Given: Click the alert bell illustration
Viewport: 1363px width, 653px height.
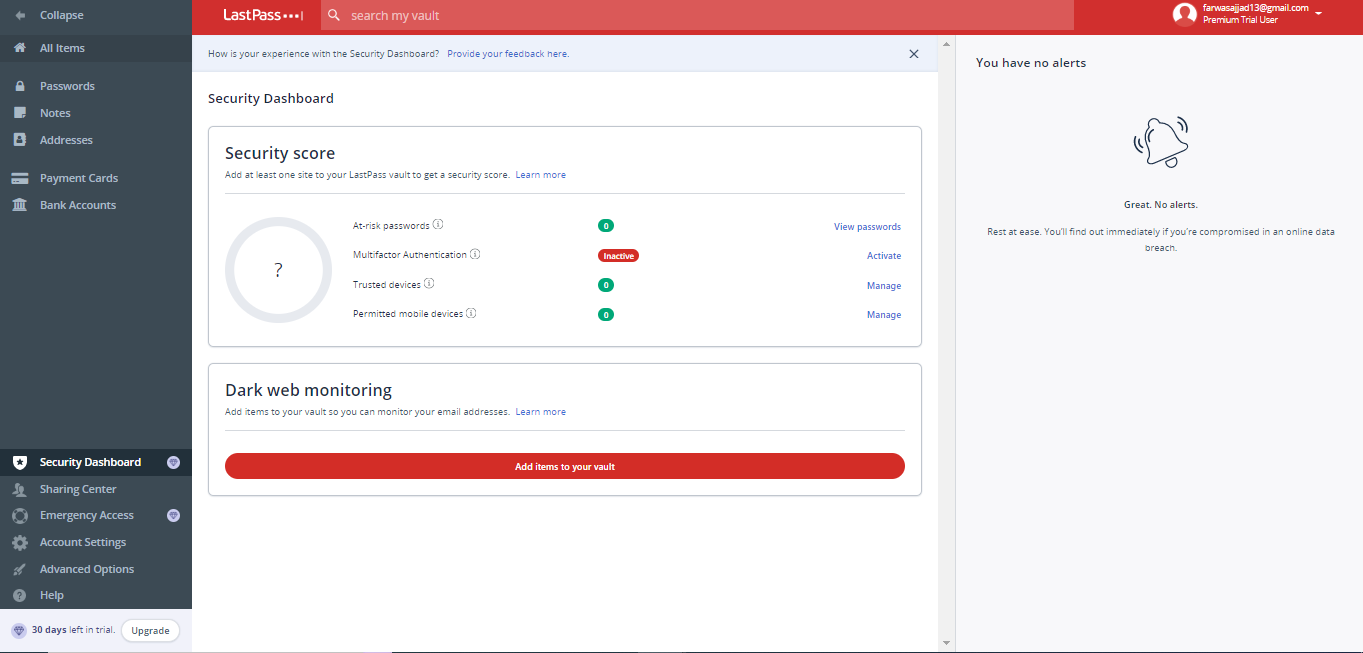Looking at the screenshot, I should [1161, 141].
